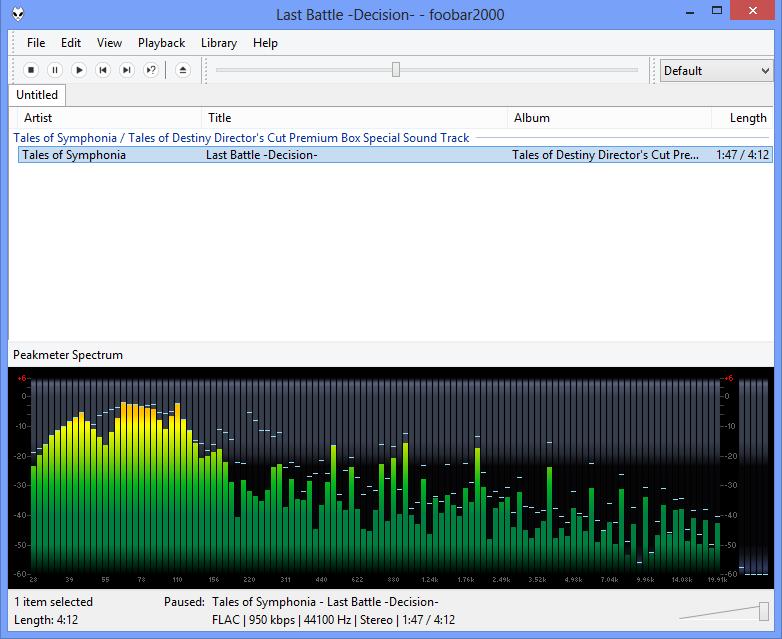Click the Open/eject file button
The height and width of the screenshot is (639, 782).
coord(182,70)
